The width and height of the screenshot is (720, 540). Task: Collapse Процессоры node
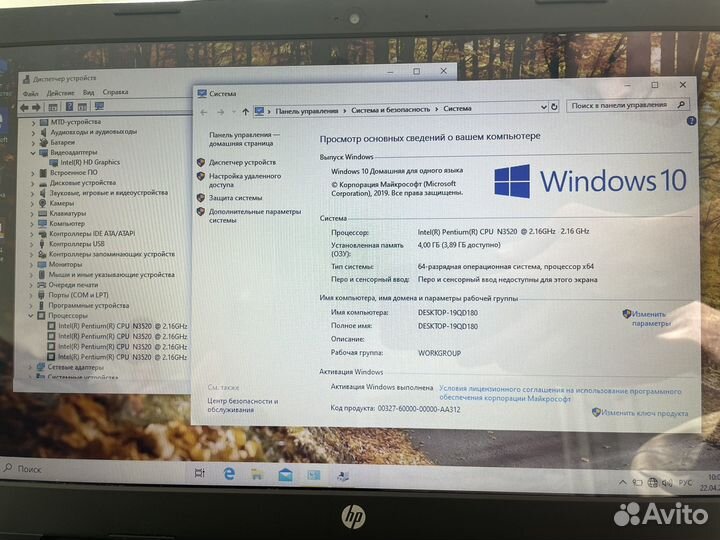coord(31,316)
